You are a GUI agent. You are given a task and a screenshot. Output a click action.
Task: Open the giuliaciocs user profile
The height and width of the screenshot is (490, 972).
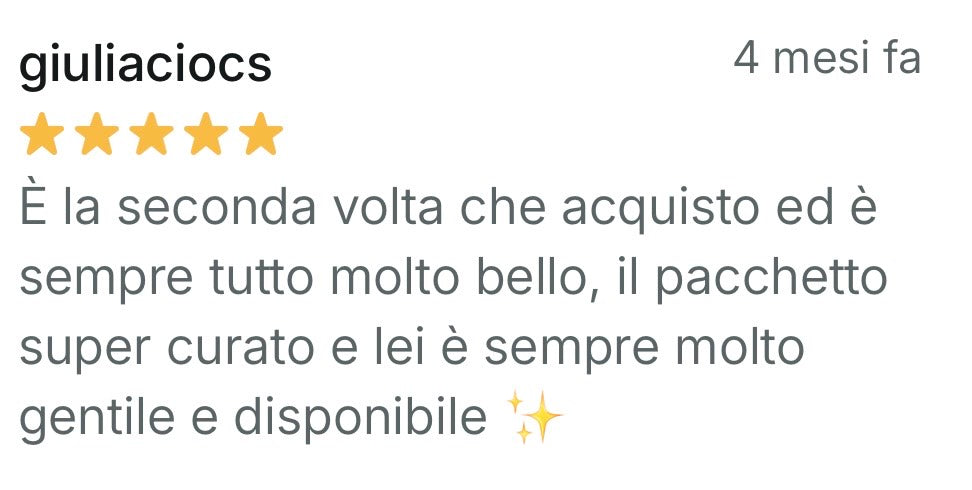point(146,63)
